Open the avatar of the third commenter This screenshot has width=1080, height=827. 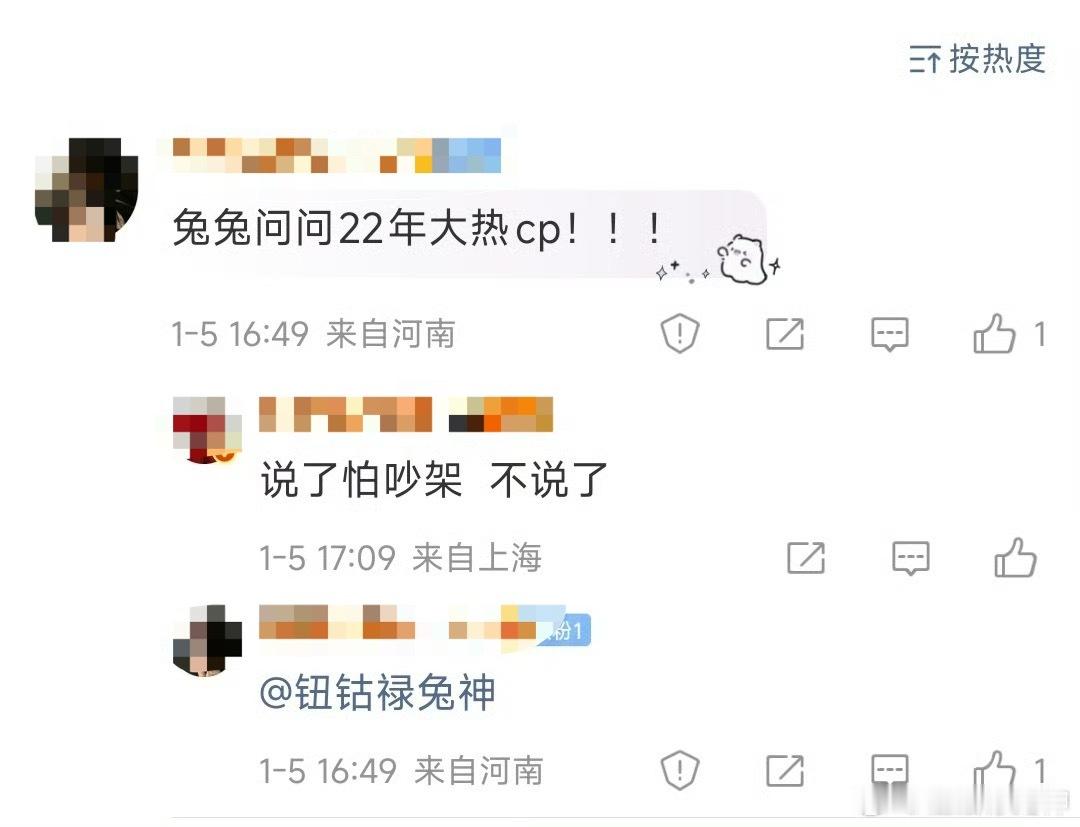207,640
